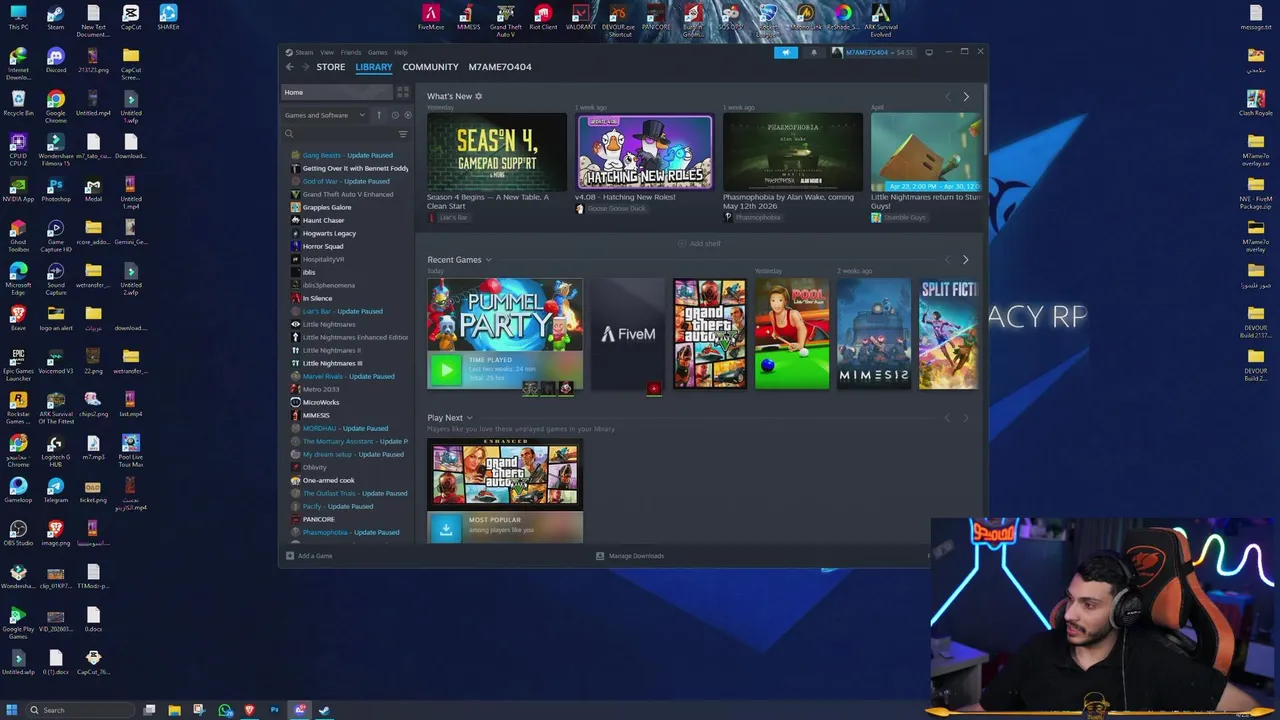The image size is (1280, 720).
Task: Open the M7AME7O404 profile tab
Action: point(500,67)
